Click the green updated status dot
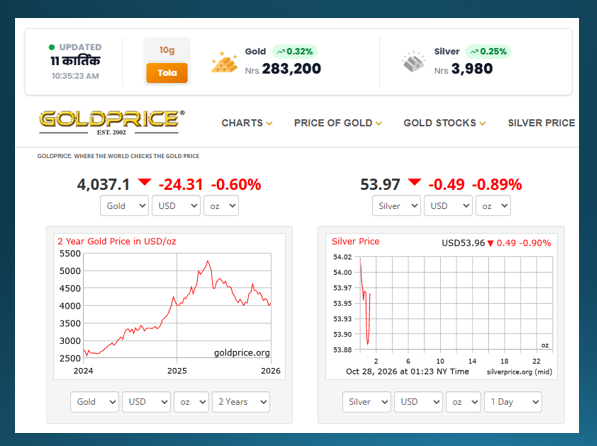Viewport: 597px width, 446px height. click(x=52, y=47)
